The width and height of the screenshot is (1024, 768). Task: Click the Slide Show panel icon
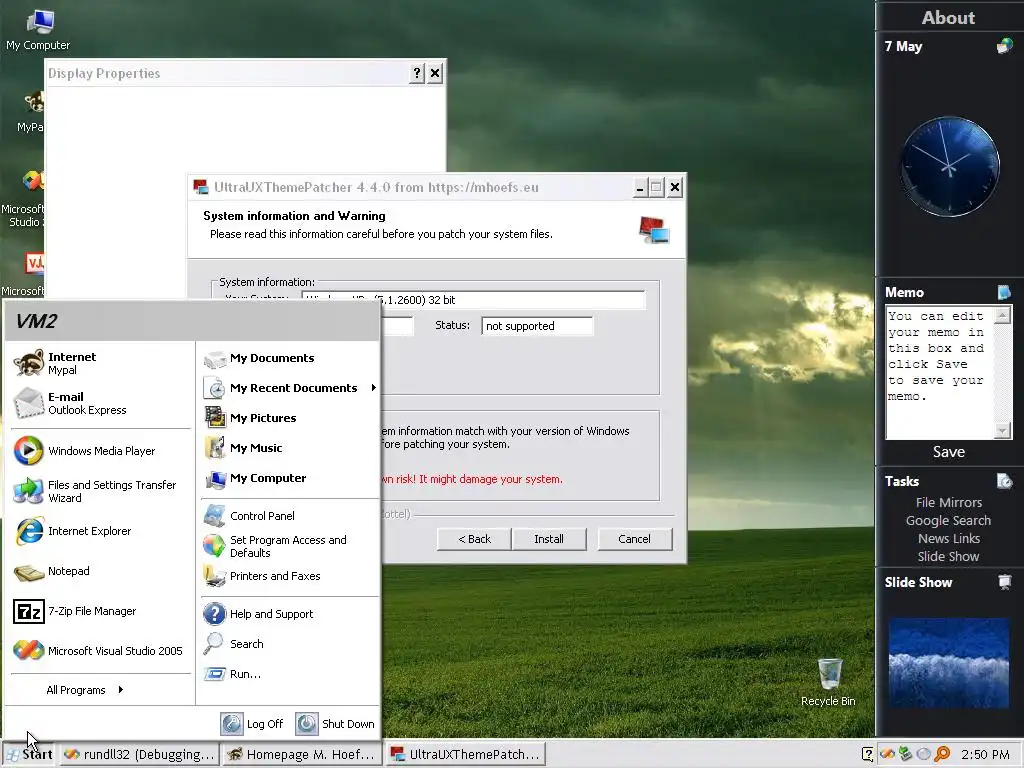pyautogui.click(x=1004, y=582)
